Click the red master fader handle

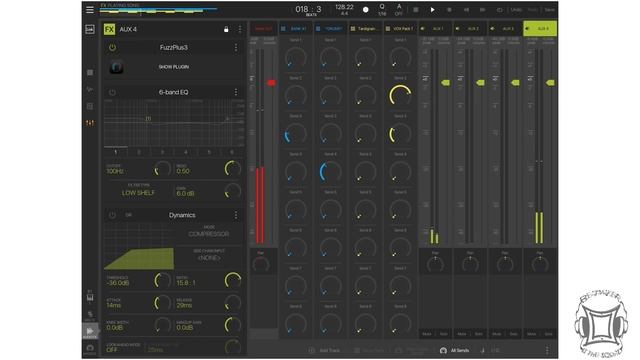(271, 83)
